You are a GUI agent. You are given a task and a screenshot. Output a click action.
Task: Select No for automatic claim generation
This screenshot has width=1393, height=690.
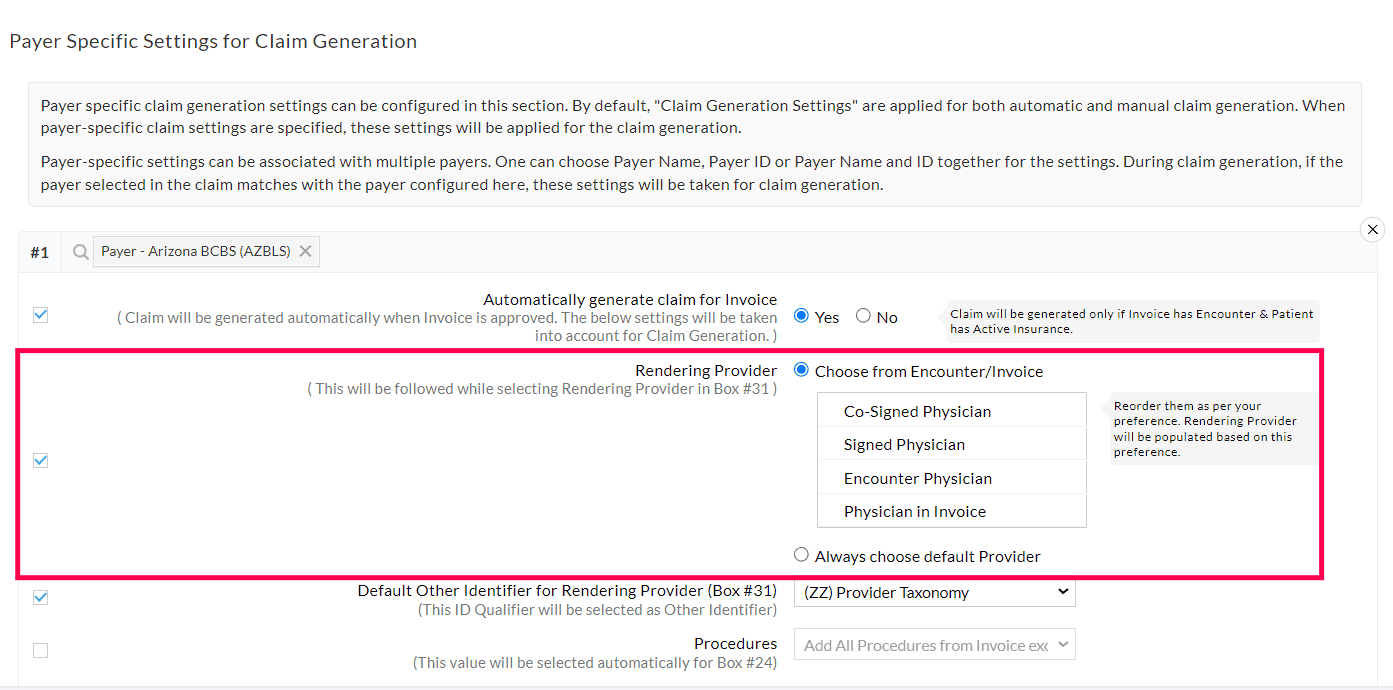pos(863,316)
